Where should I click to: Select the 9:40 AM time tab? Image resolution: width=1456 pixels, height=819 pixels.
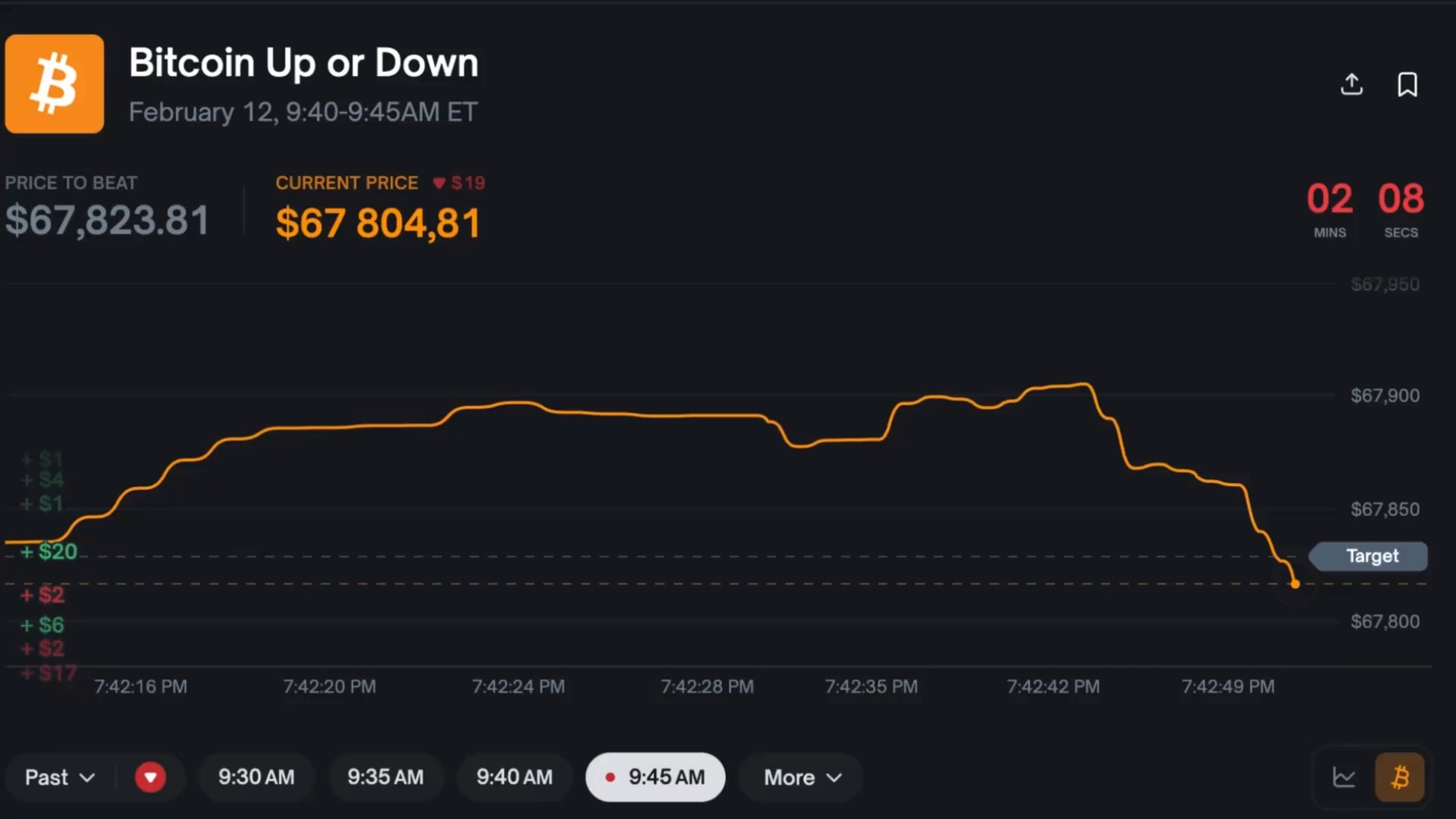514,777
